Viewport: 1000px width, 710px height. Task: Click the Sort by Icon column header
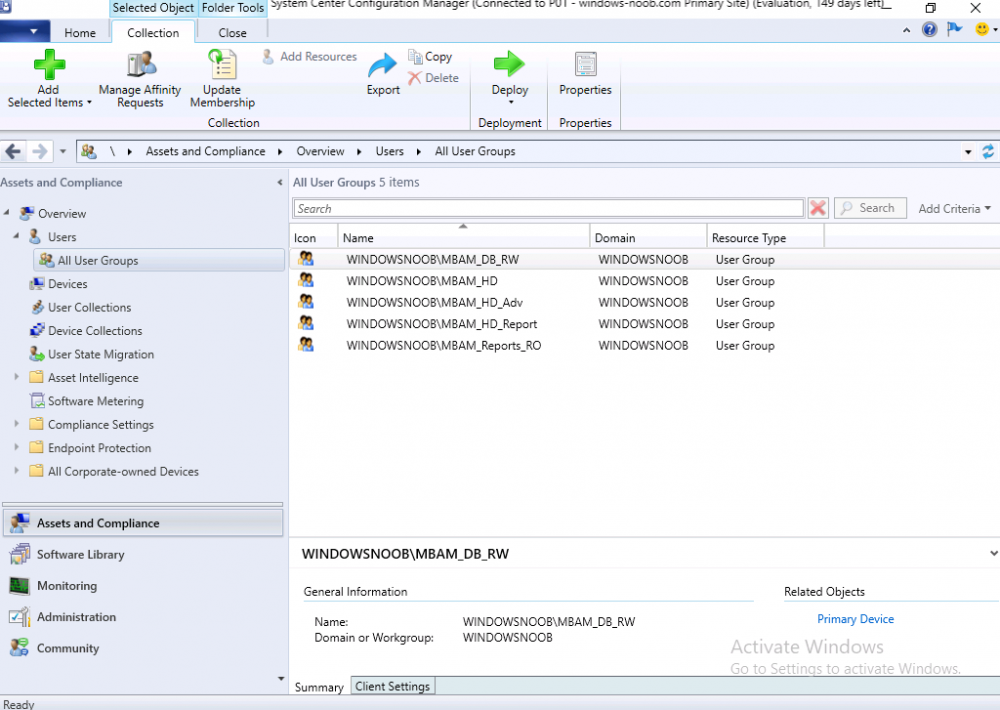coord(313,237)
